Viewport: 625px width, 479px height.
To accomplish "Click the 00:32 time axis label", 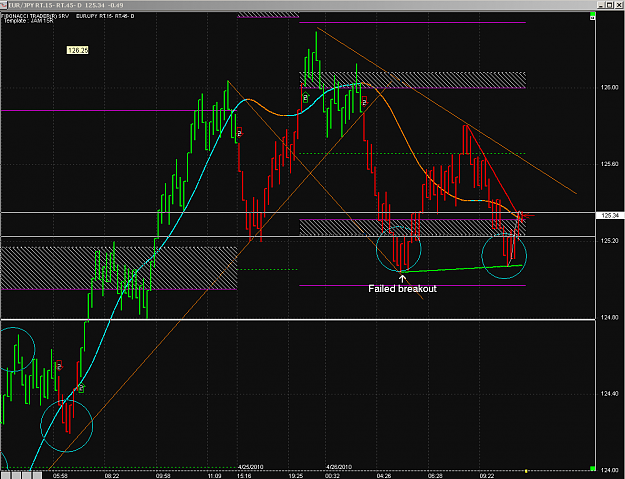I will (x=332, y=476).
